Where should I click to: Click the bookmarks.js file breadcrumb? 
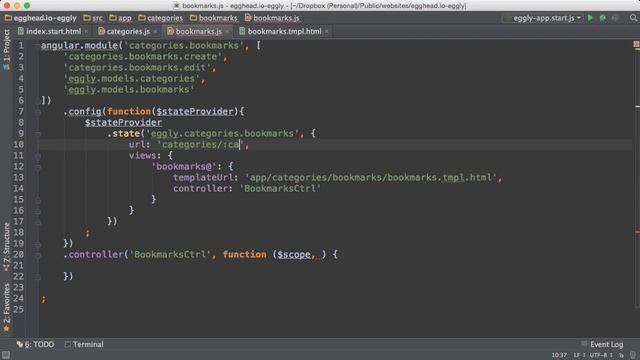272,18
